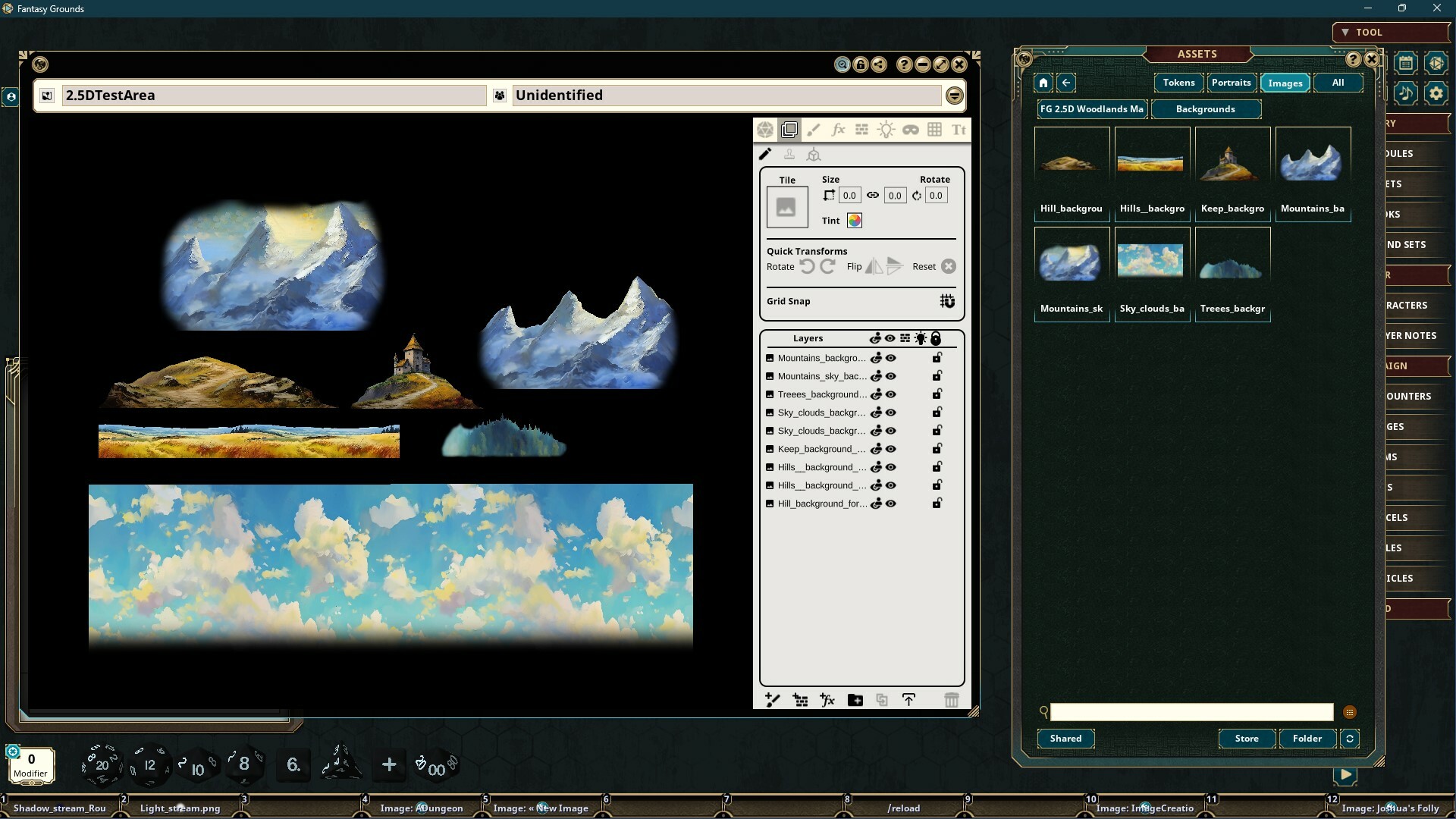This screenshot has height=819, width=1456.
Task: Unlock the Mountains_backgro layer lock
Action: point(937,358)
